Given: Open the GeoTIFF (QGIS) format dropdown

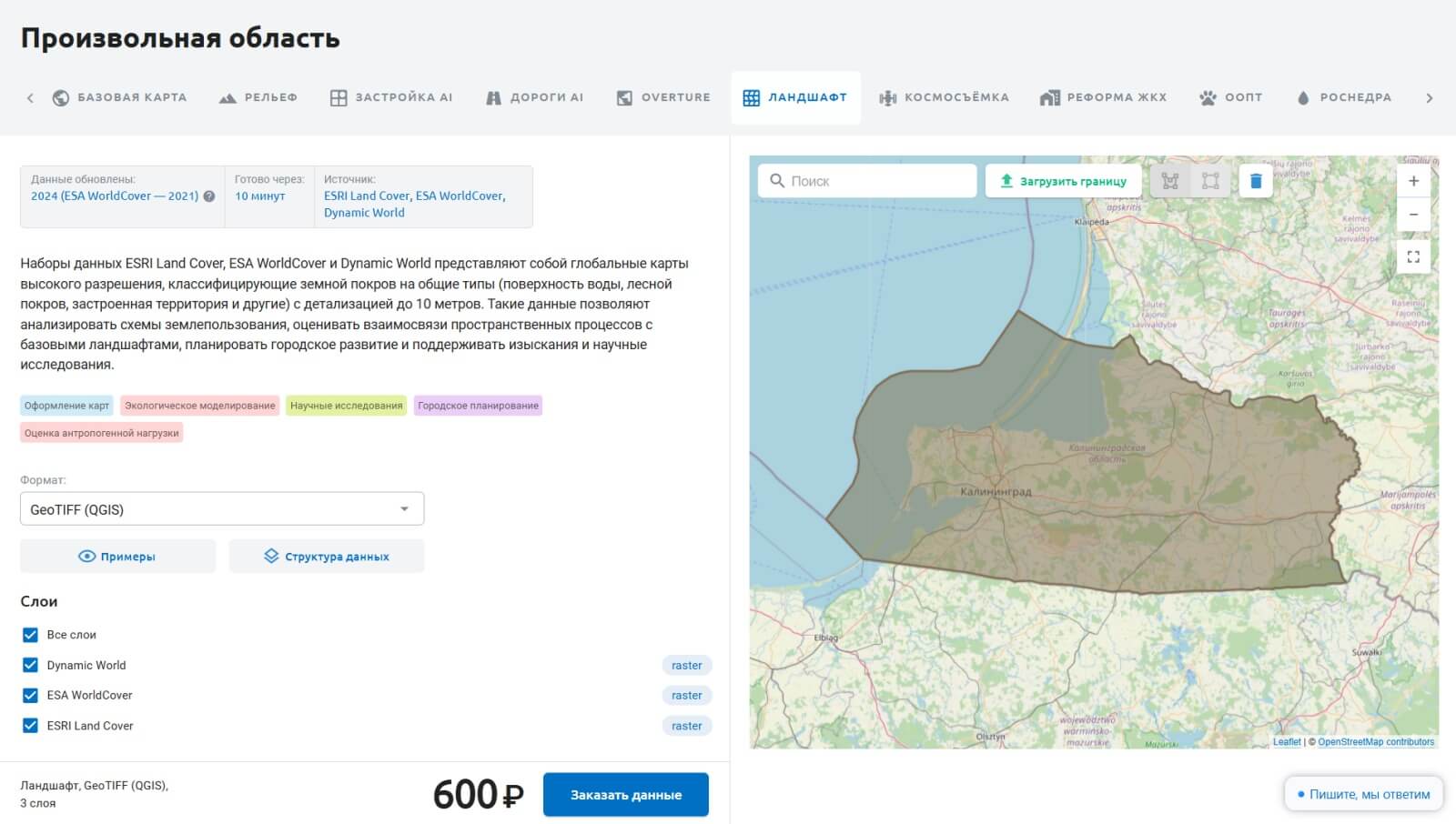Looking at the screenshot, I should 222,509.
